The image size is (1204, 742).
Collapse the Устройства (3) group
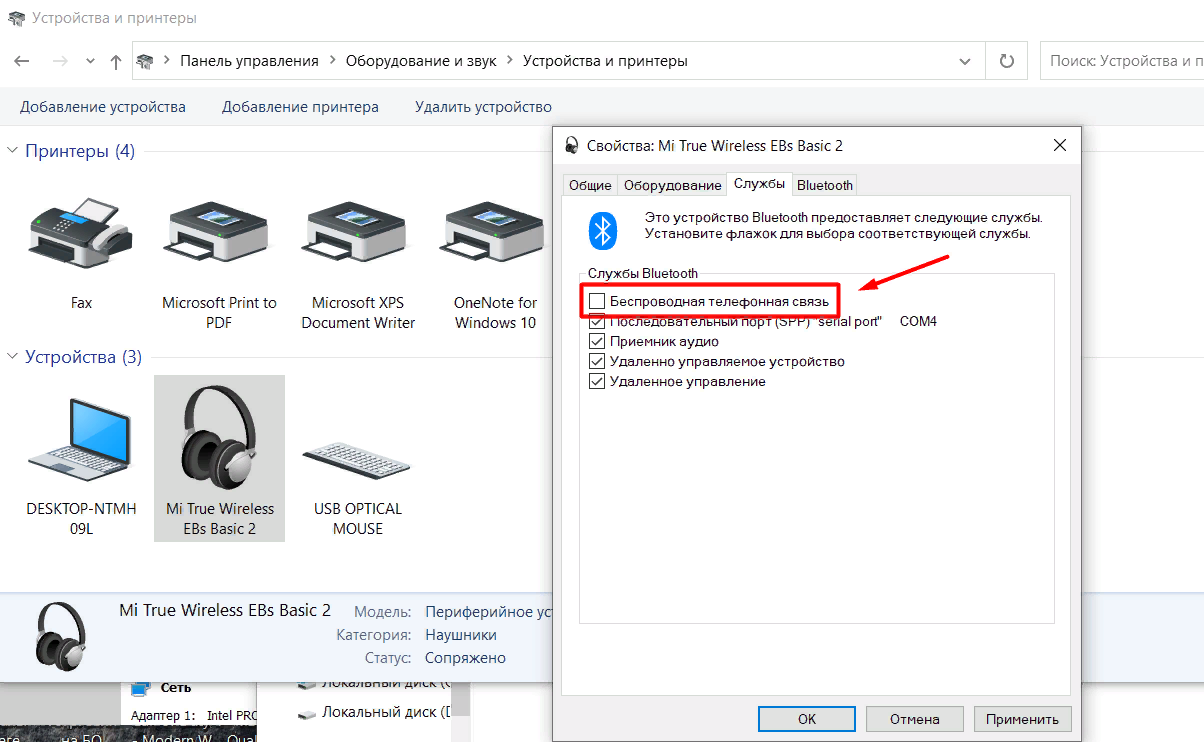[x=13, y=356]
